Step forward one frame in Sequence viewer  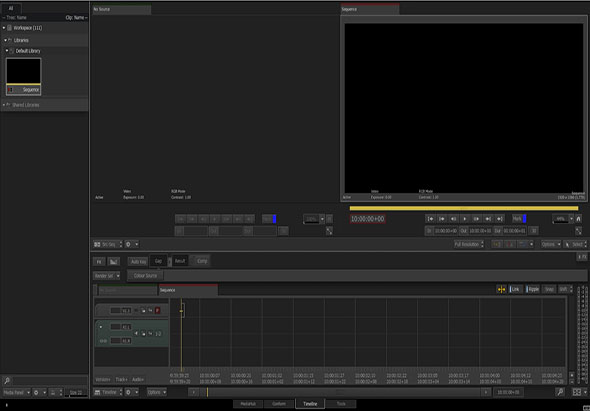477,219
